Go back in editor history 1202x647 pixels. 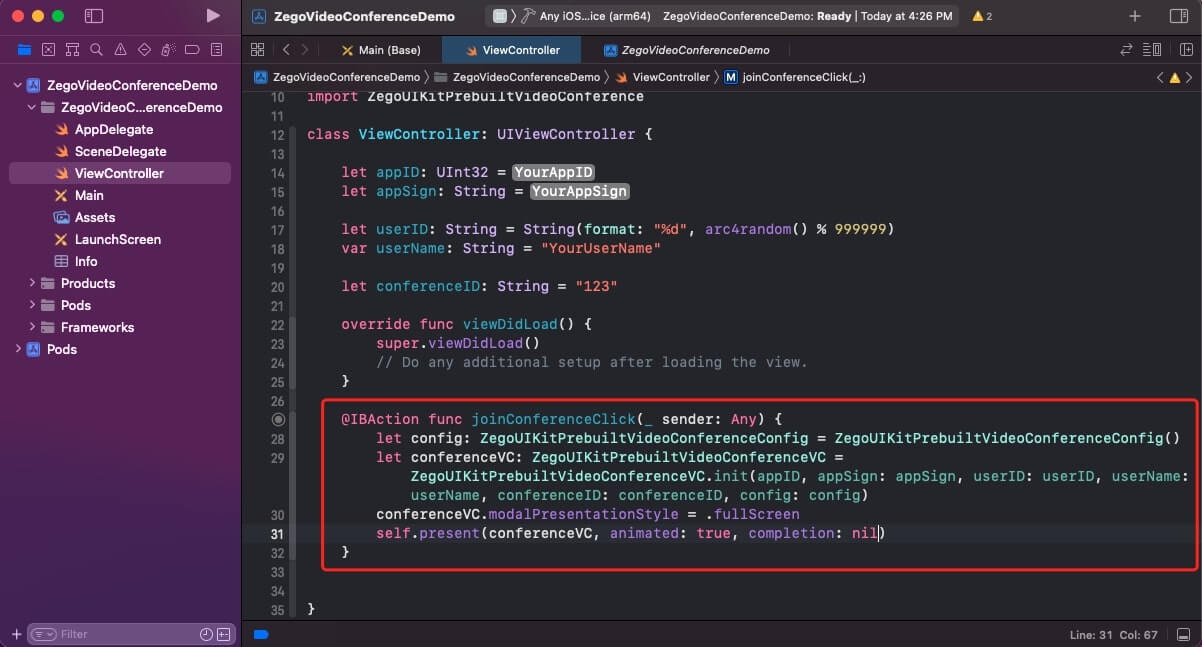point(286,49)
